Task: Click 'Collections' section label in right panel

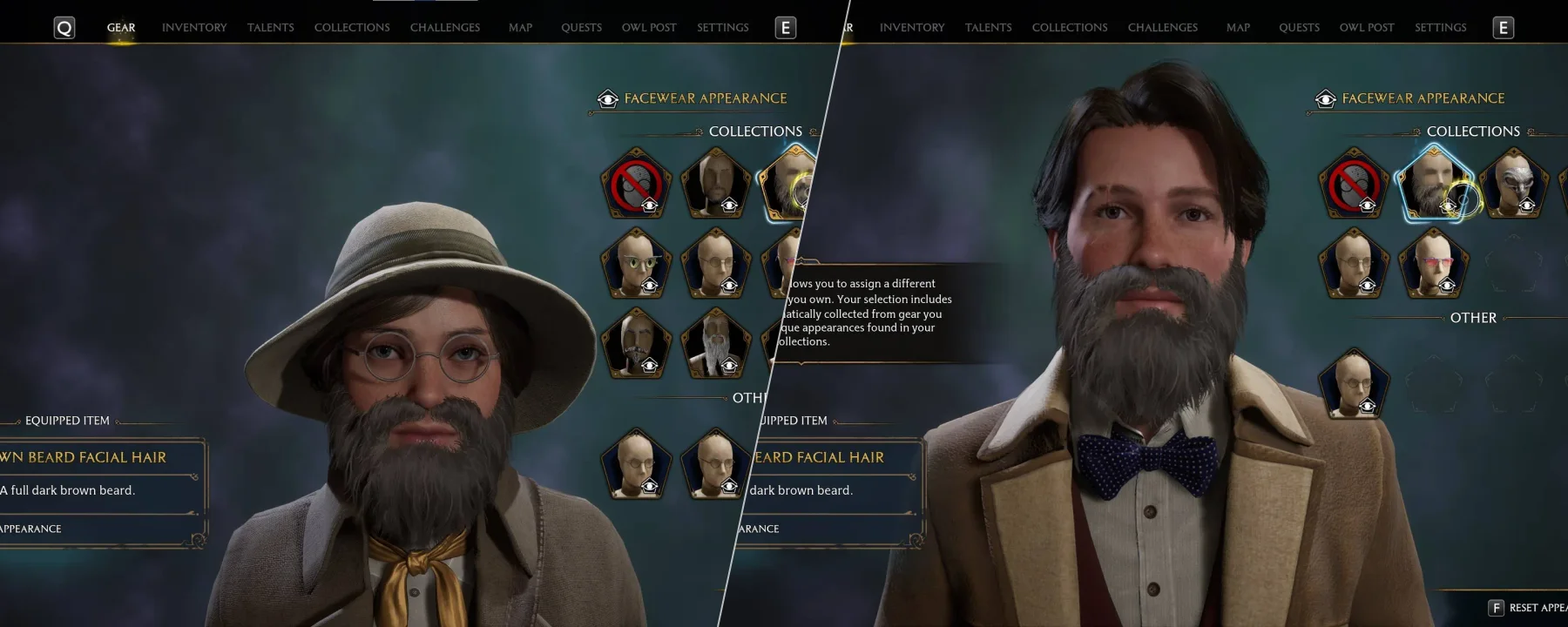Action: 1473,131
